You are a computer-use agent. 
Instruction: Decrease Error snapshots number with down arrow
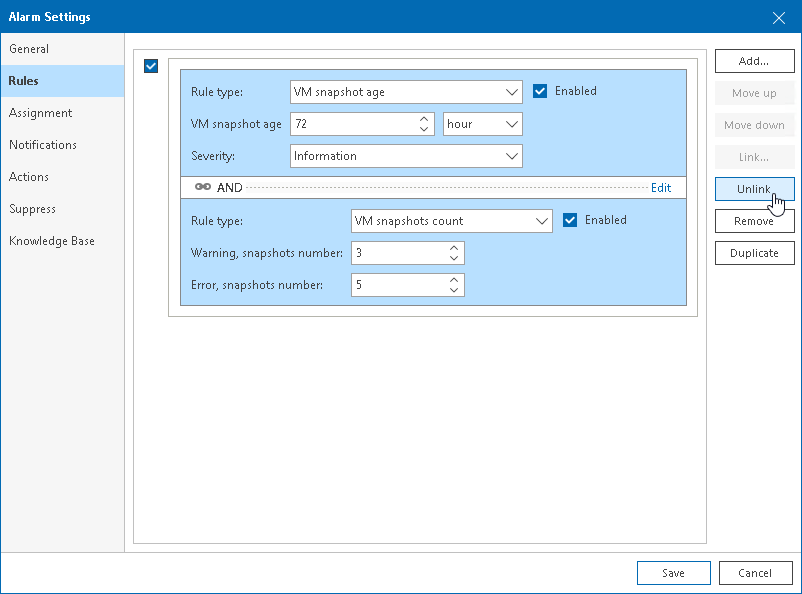[x=454, y=290]
